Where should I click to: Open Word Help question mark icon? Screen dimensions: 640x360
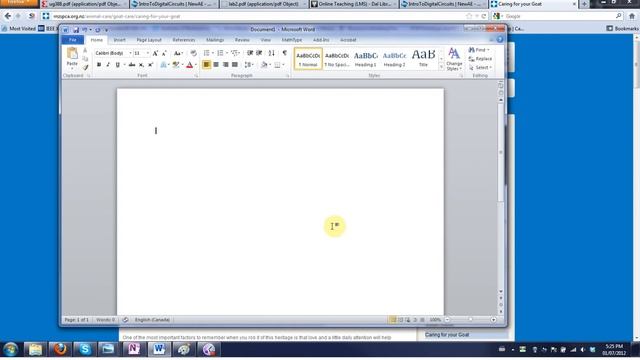(500, 40)
